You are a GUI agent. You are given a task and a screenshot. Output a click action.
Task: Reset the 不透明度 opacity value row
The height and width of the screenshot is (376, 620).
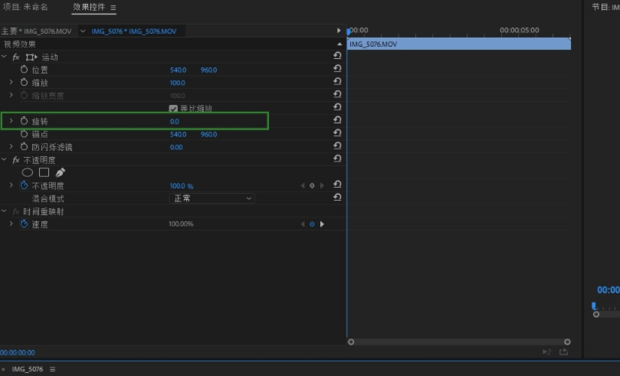[x=337, y=185]
